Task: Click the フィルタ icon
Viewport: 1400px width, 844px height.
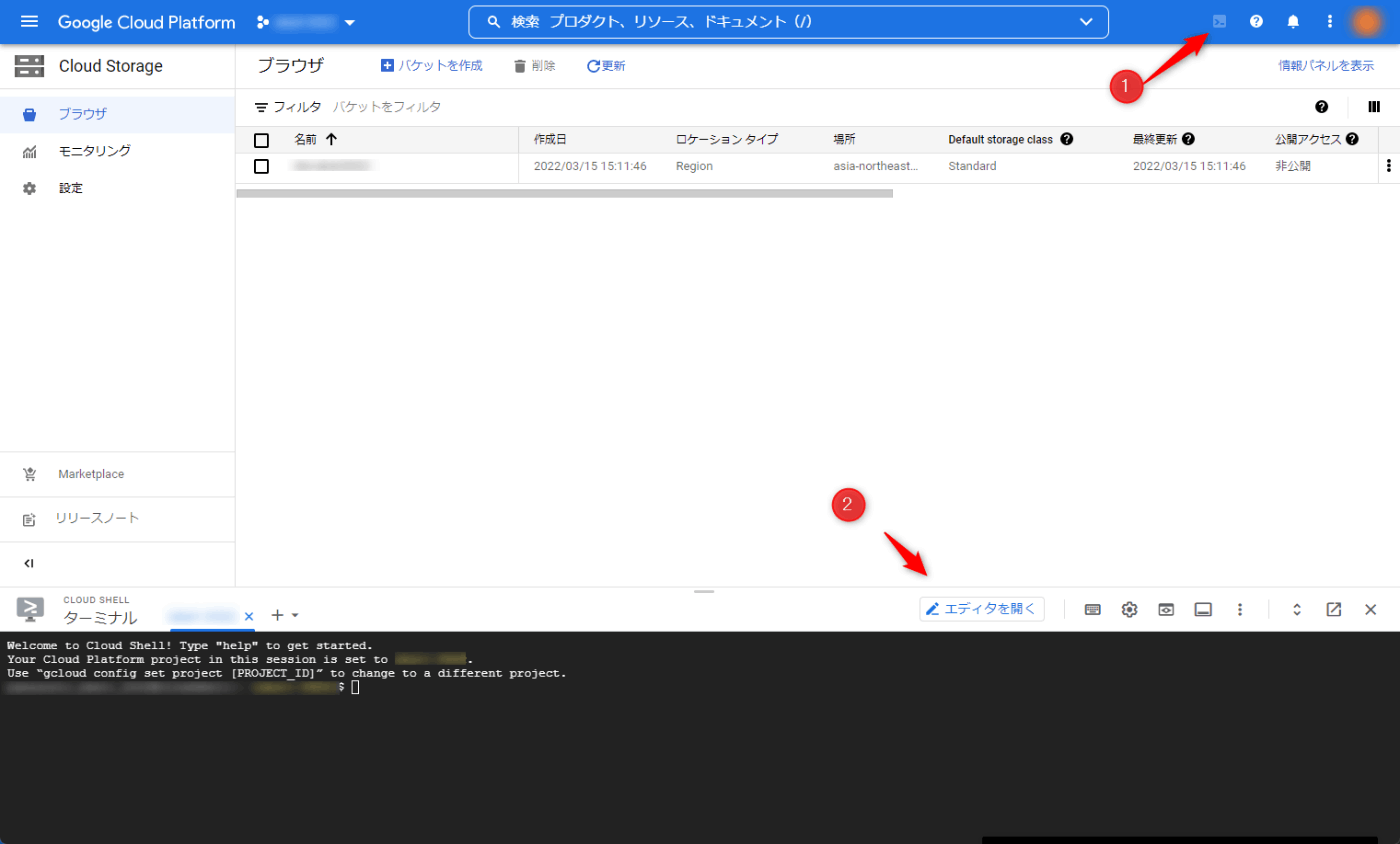Action: click(x=261, y=107)
